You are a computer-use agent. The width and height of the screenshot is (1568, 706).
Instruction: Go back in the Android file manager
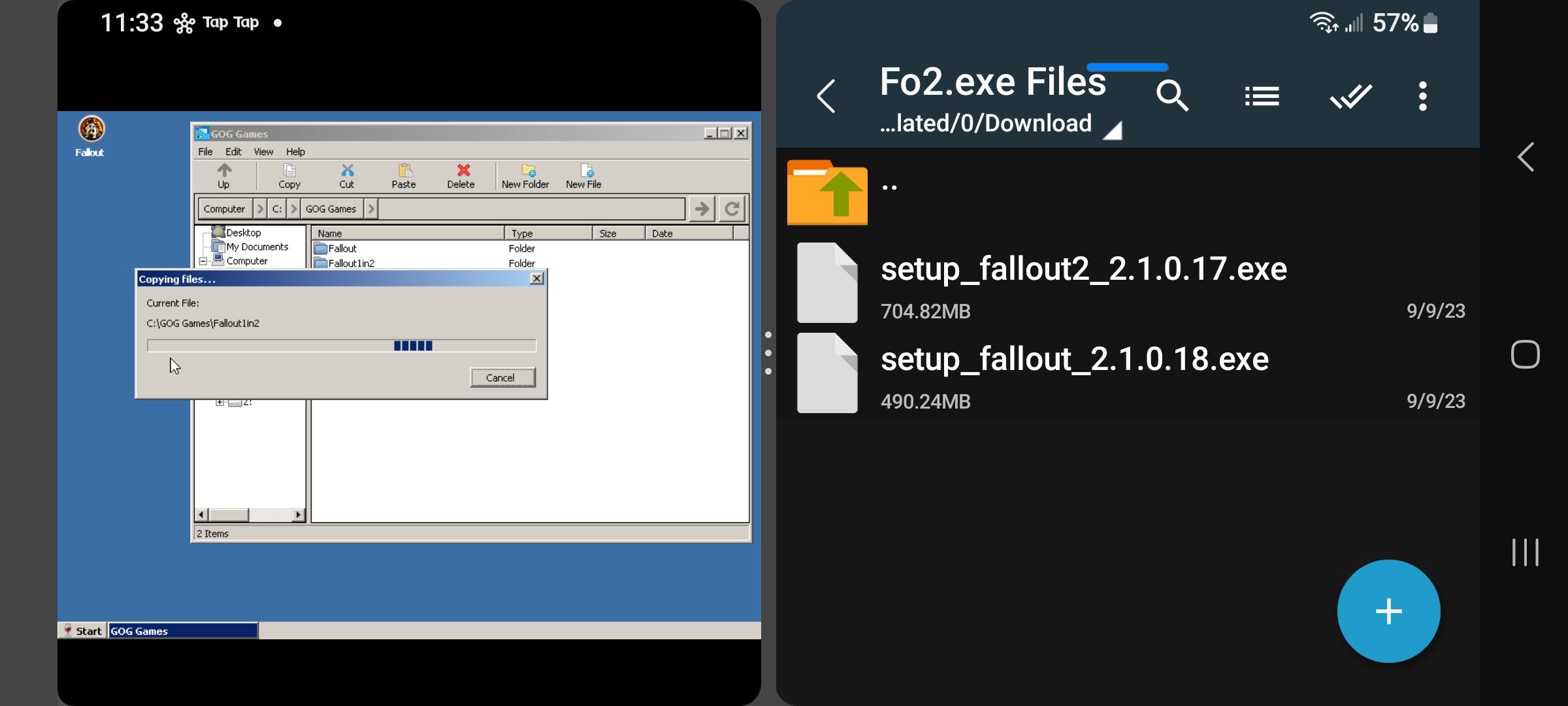826,97
